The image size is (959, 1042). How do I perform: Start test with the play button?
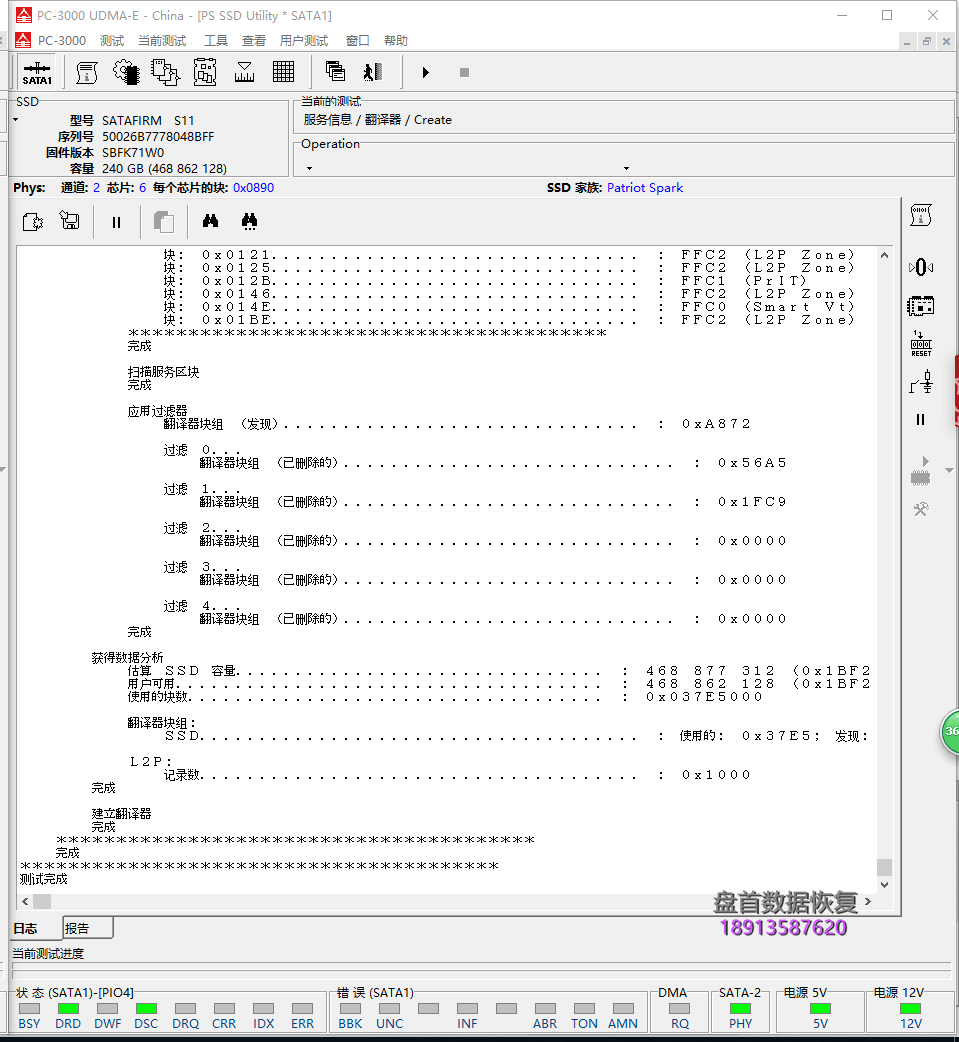tap(425, 72)
